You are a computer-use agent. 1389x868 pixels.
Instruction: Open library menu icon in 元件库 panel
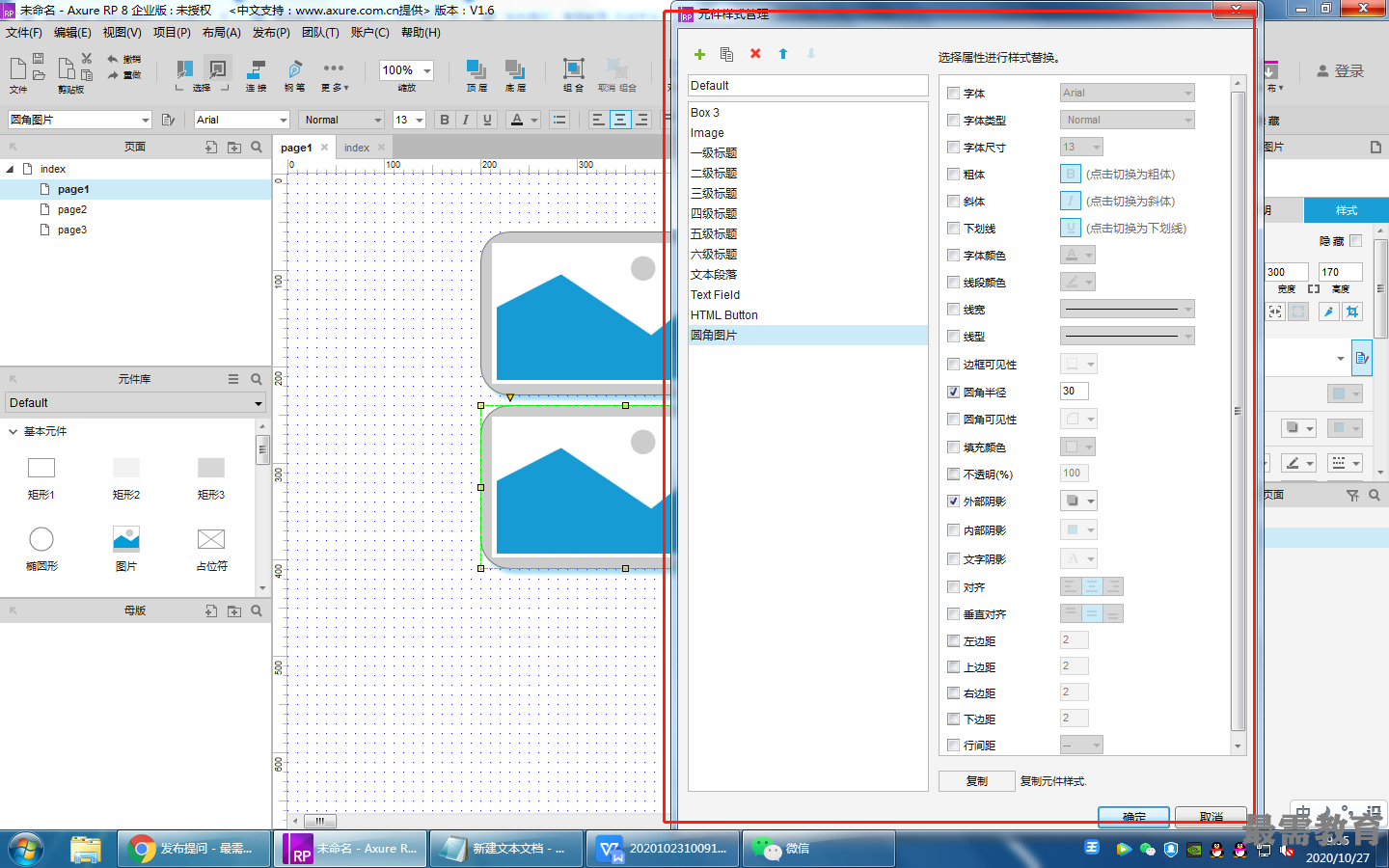[x=233, y=379]
